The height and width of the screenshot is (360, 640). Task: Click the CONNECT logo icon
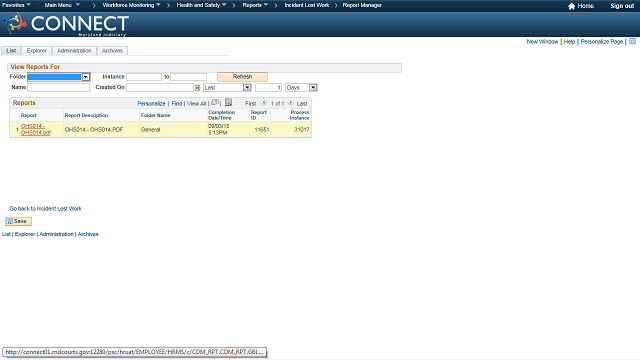15,23
